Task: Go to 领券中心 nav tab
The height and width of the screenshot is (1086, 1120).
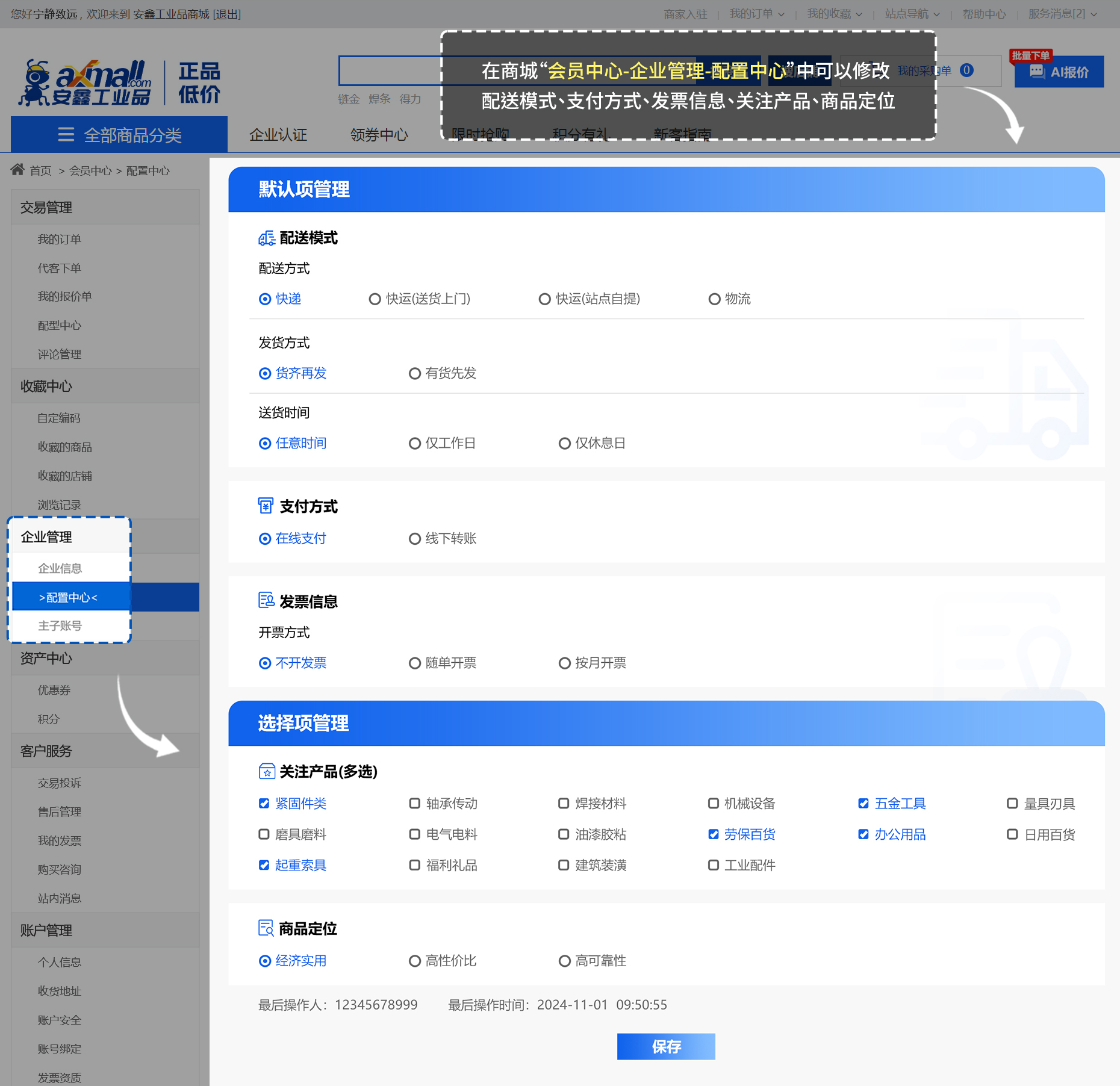Action: [x=379, y=135]
